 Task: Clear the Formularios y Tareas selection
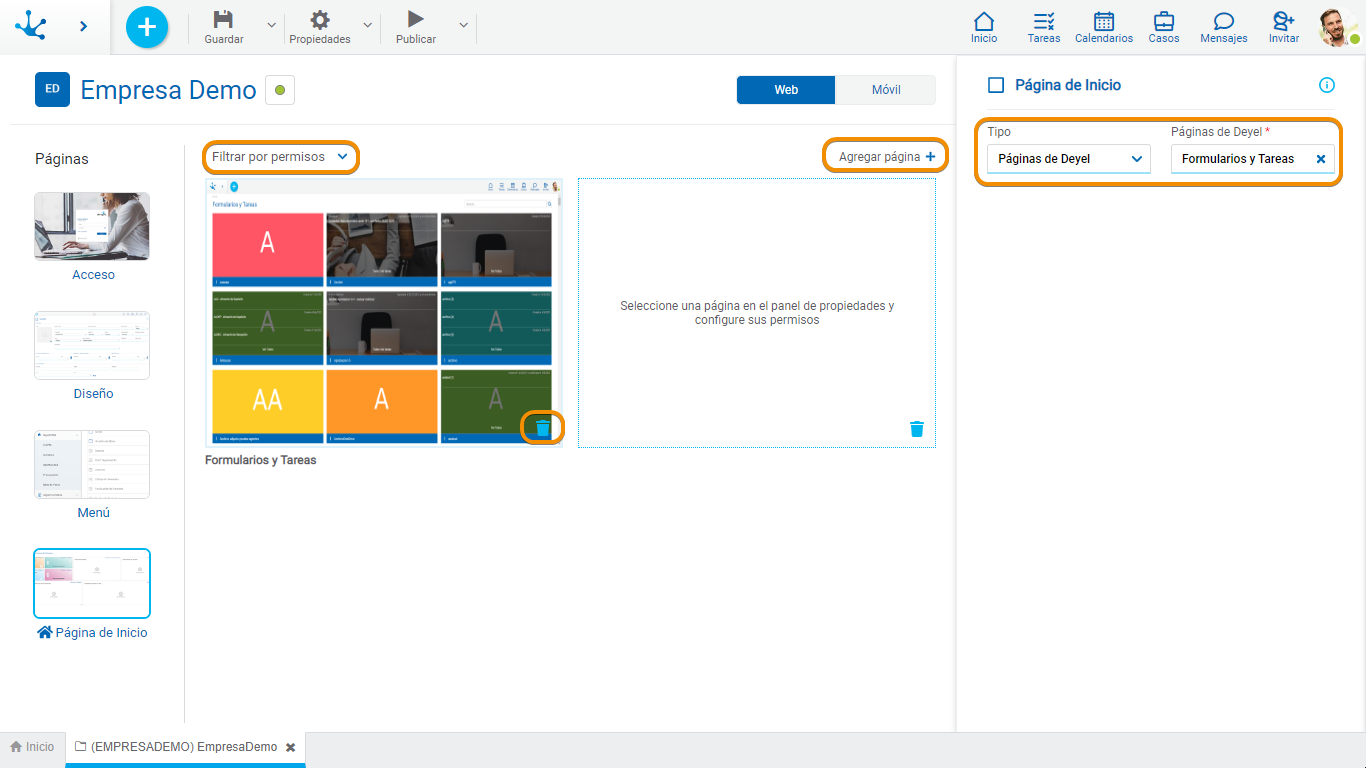pos(1320,159)
